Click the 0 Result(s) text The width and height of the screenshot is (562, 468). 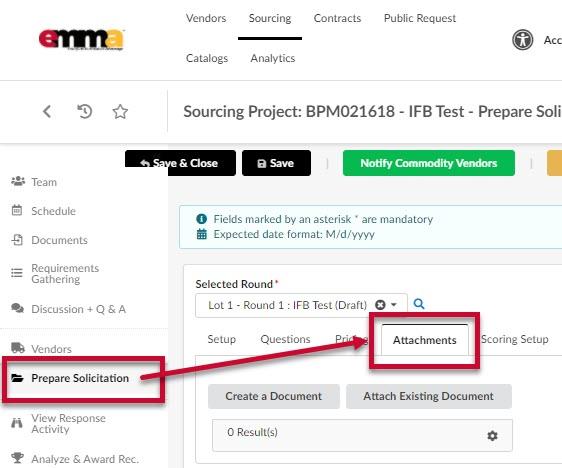(x=252, y=432)
